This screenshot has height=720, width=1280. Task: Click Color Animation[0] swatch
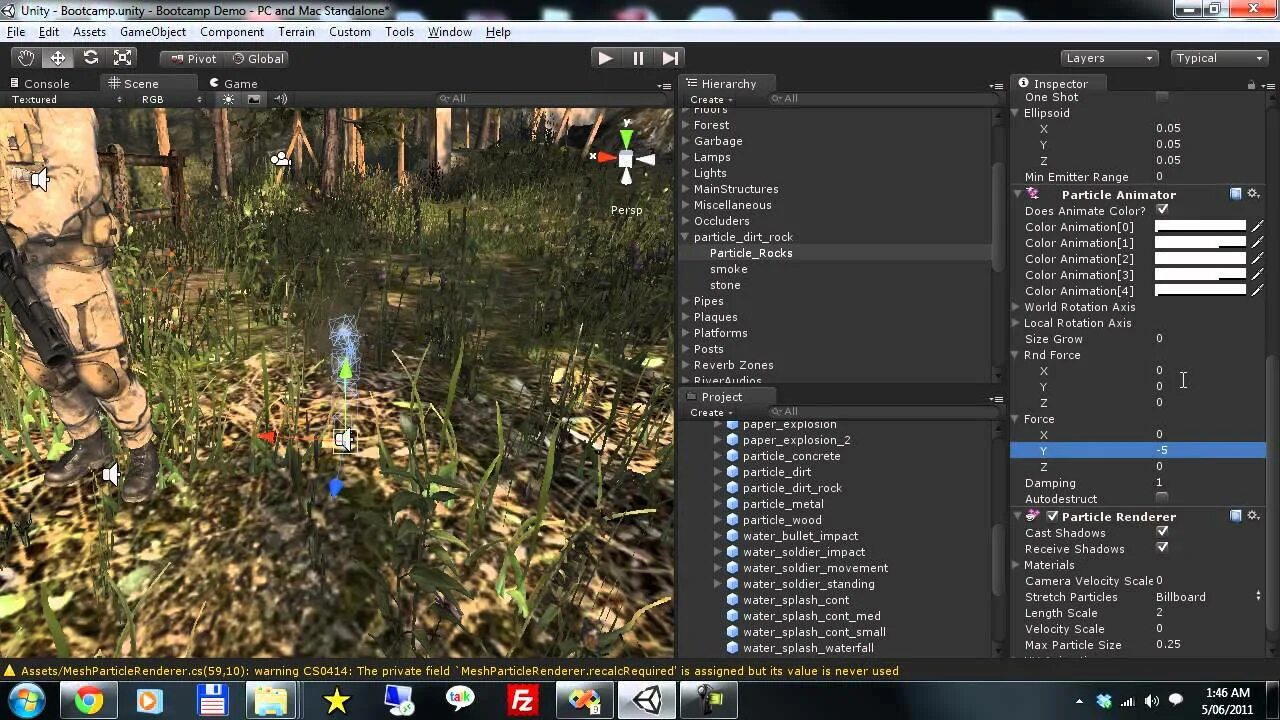click(x=1201, y=227)
